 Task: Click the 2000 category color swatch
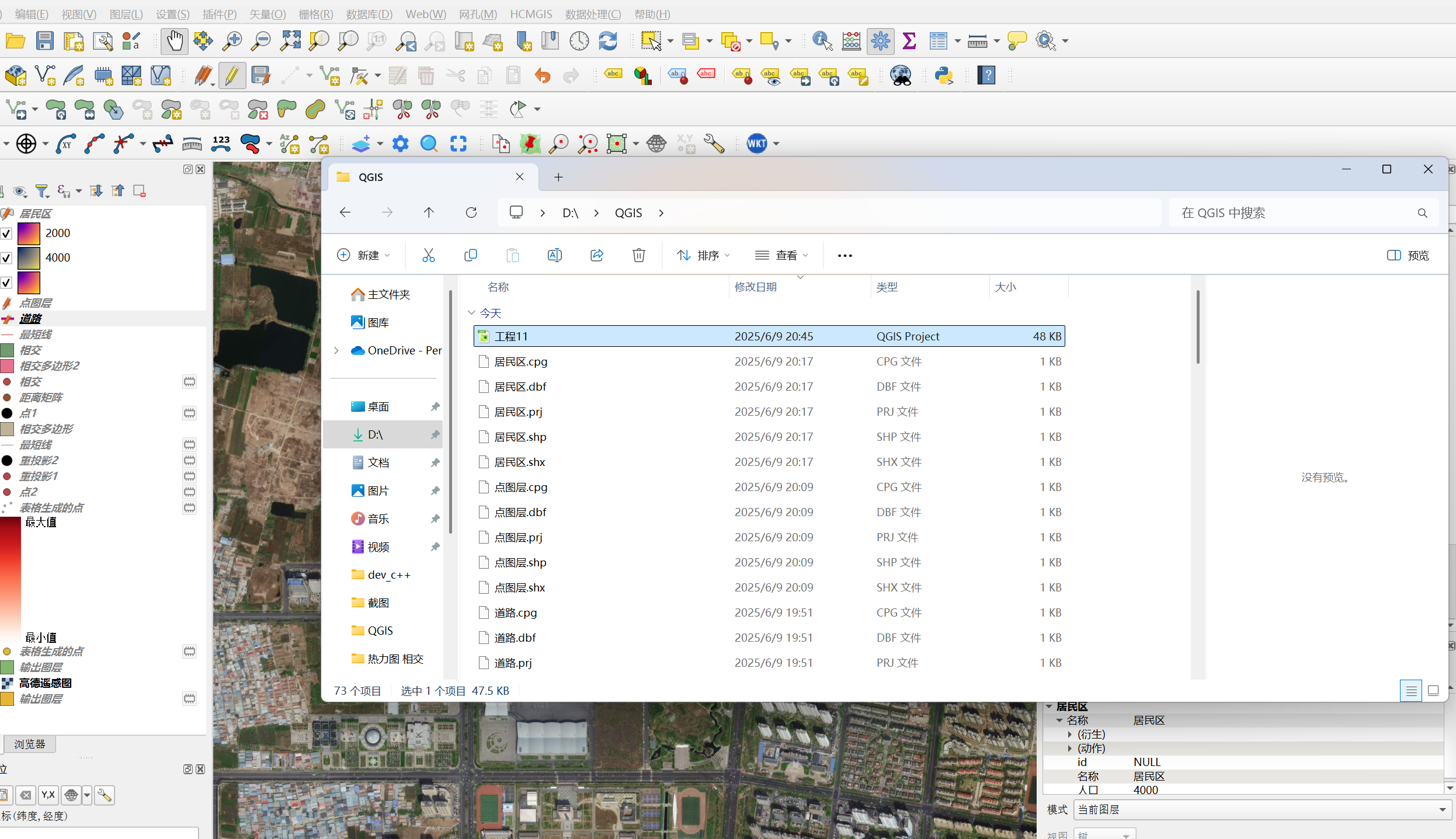(29, 234)
